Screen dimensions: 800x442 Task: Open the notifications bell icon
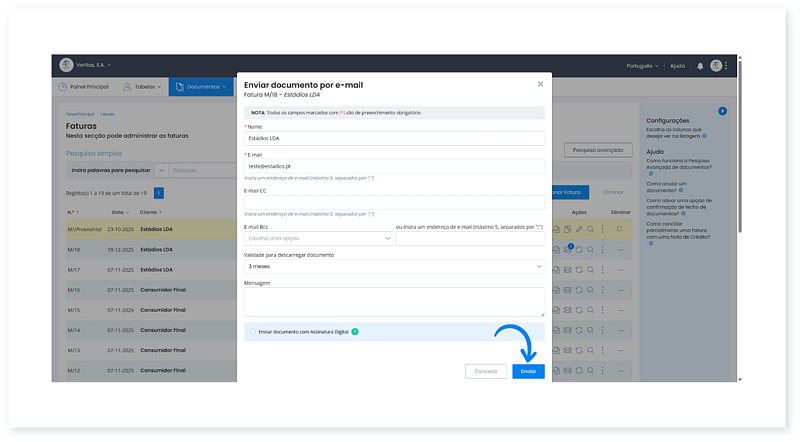(x=700, y=66)
